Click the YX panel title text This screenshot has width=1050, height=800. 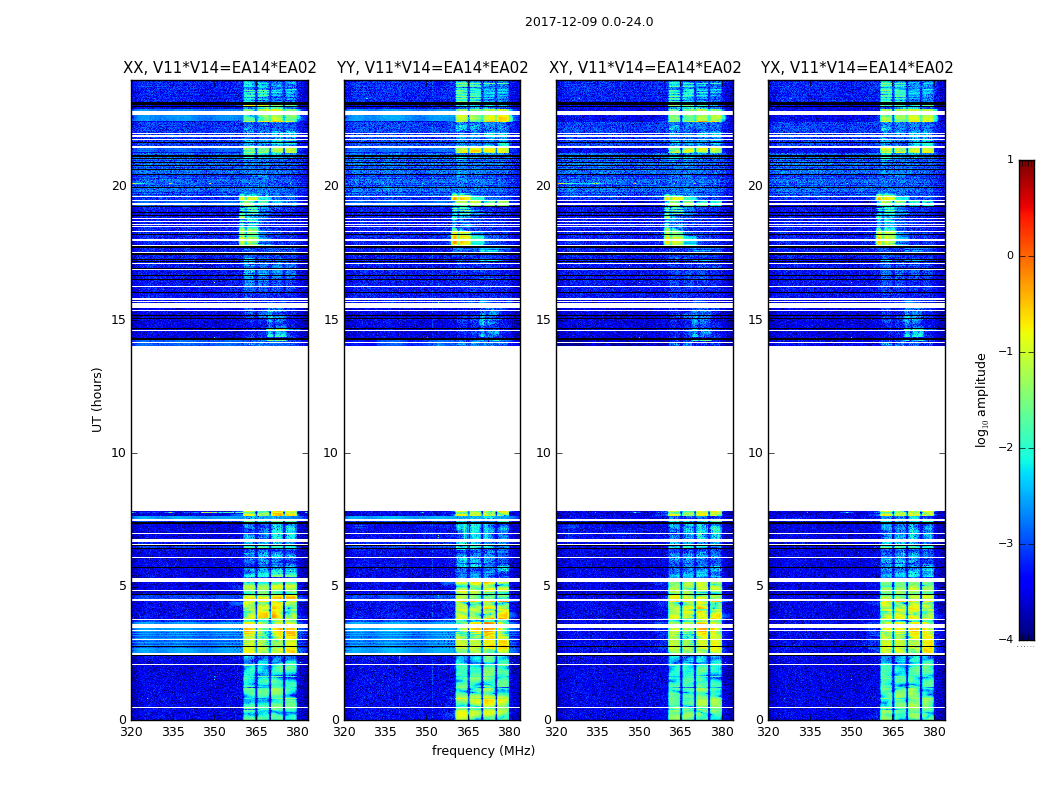[x=857, y=68]
